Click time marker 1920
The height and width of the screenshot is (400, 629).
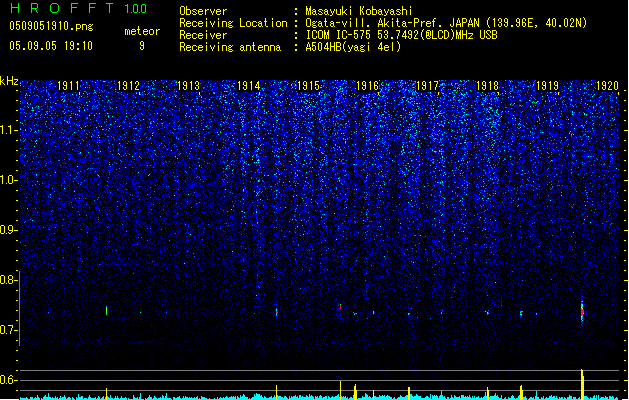[x=607, y=86]
